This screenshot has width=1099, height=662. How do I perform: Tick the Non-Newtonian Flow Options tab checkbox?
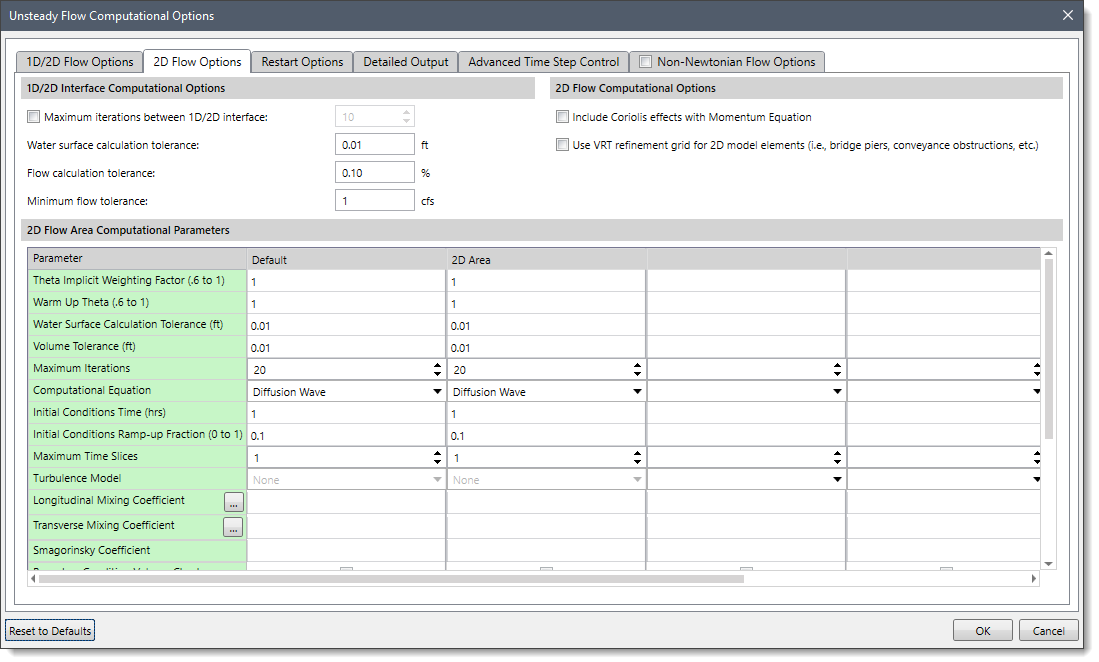[x=645, y=62]
